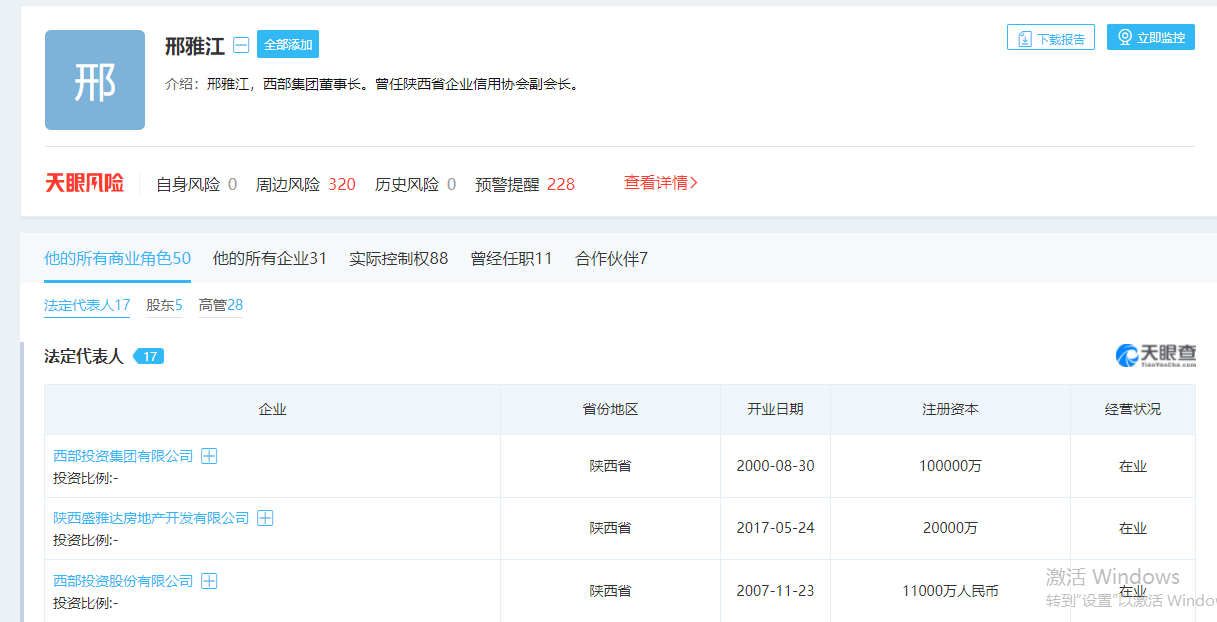Select the 高管28 sub-tab
Screen dimensions: 1217x622
click(221, 306)
